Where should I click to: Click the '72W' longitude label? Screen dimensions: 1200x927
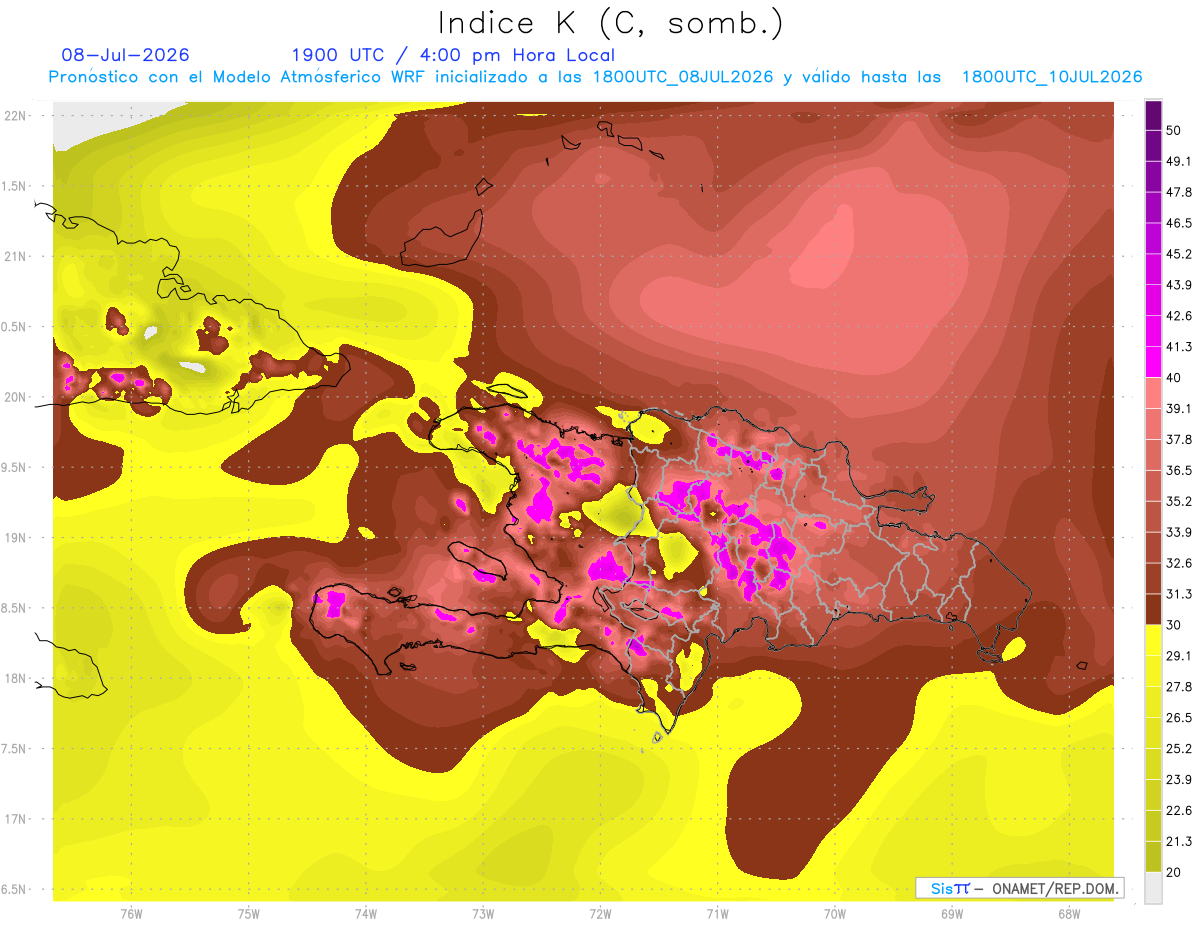[x=600, y=914]
